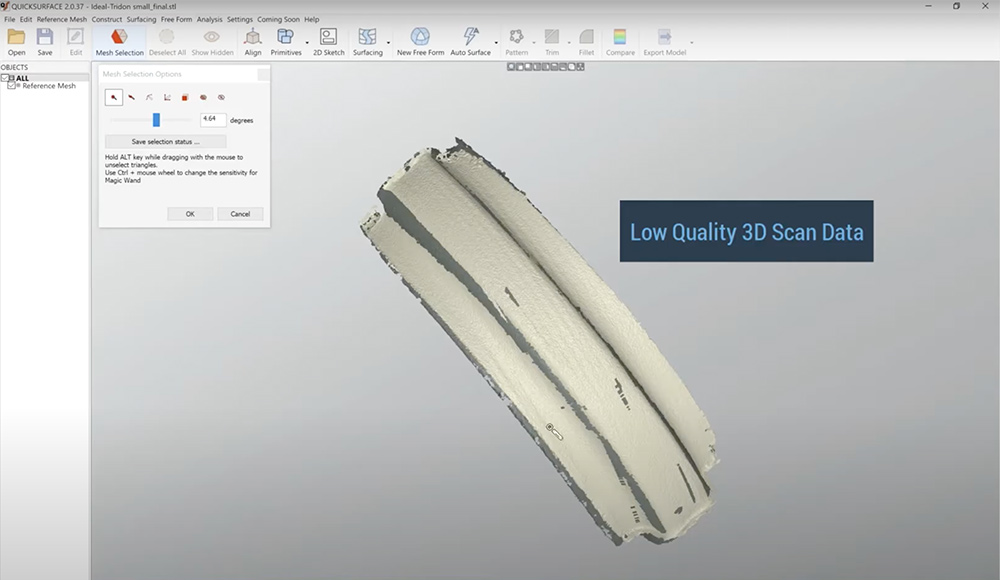
Task: Open the Align tool
Action: tap(253, 37)
